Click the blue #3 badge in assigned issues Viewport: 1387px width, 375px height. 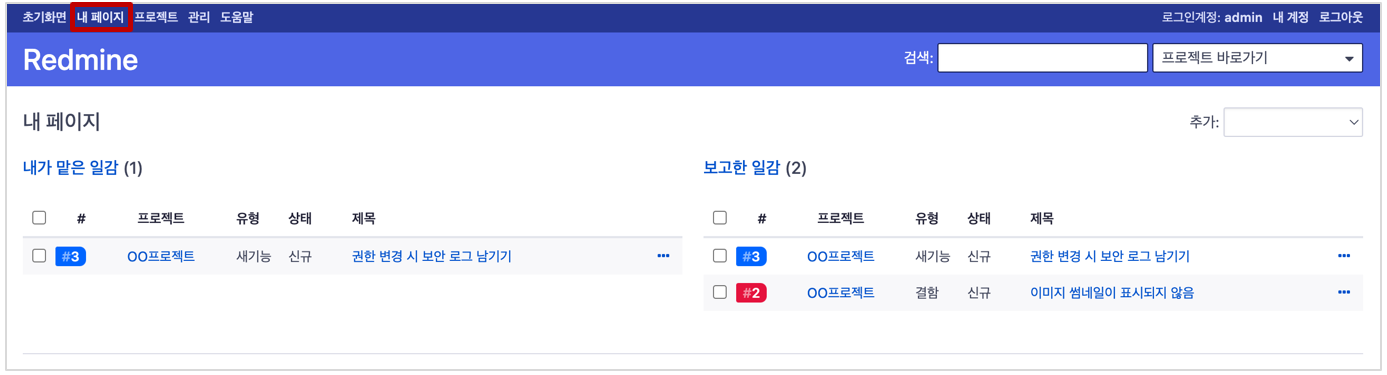click(x=70, y=256)
